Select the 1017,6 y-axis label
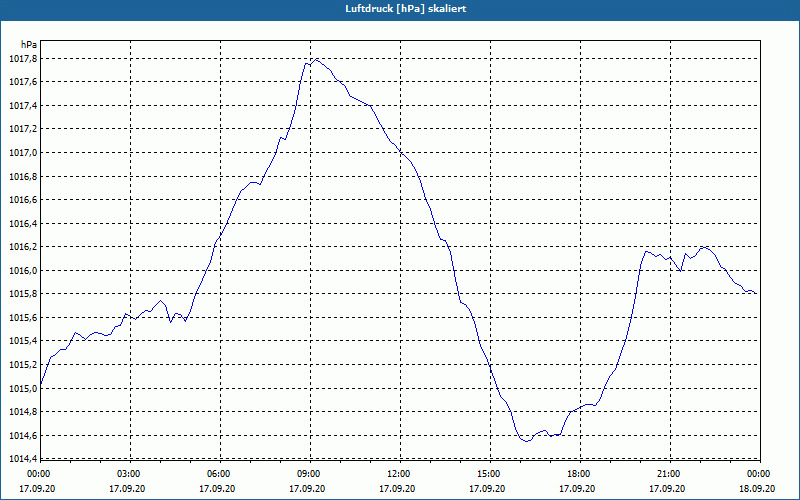The image size is (800, 500). 23,82
